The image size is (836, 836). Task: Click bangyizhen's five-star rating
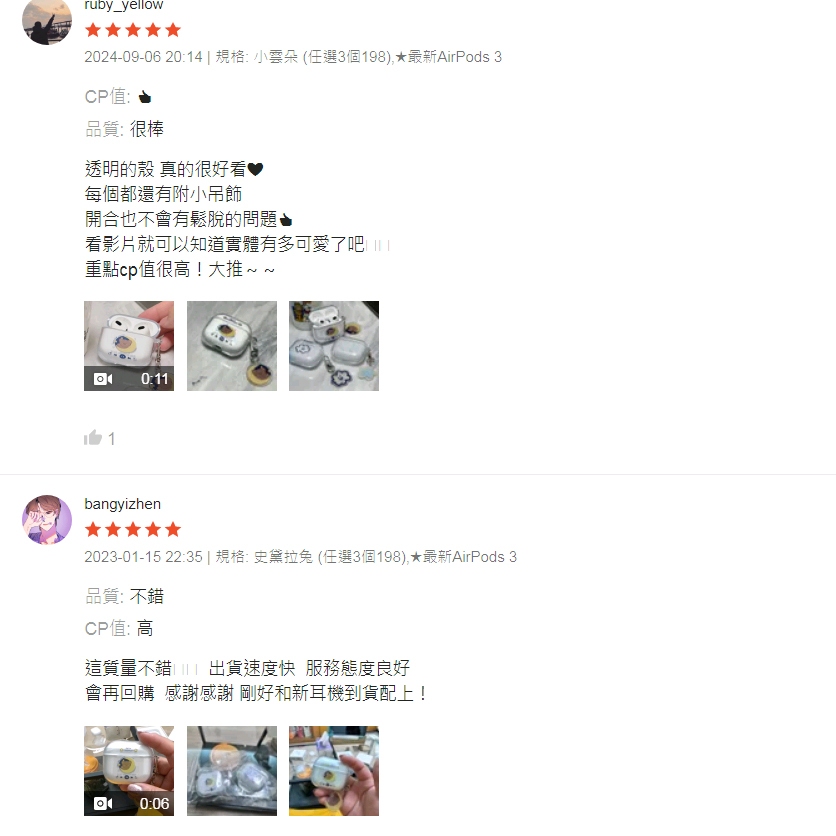(x=133, y=529)
